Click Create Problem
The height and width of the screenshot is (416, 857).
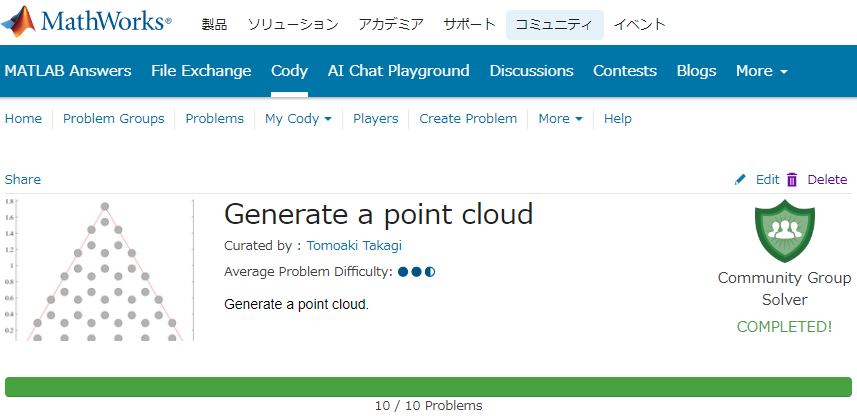point(468,119)
